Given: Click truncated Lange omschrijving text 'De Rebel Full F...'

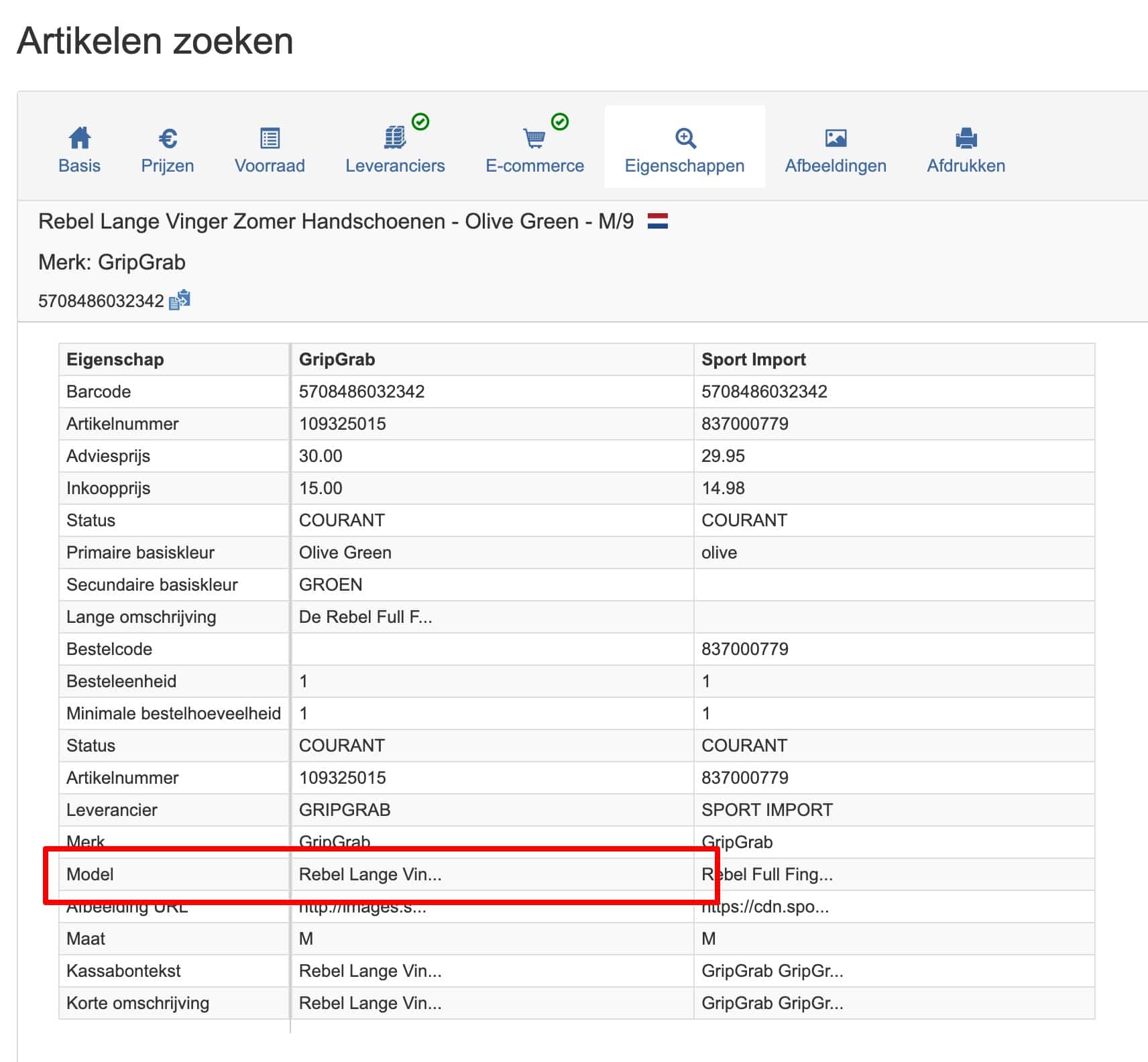Looking at the screenshot, I should pyautogui.click(x=365, y=617).
